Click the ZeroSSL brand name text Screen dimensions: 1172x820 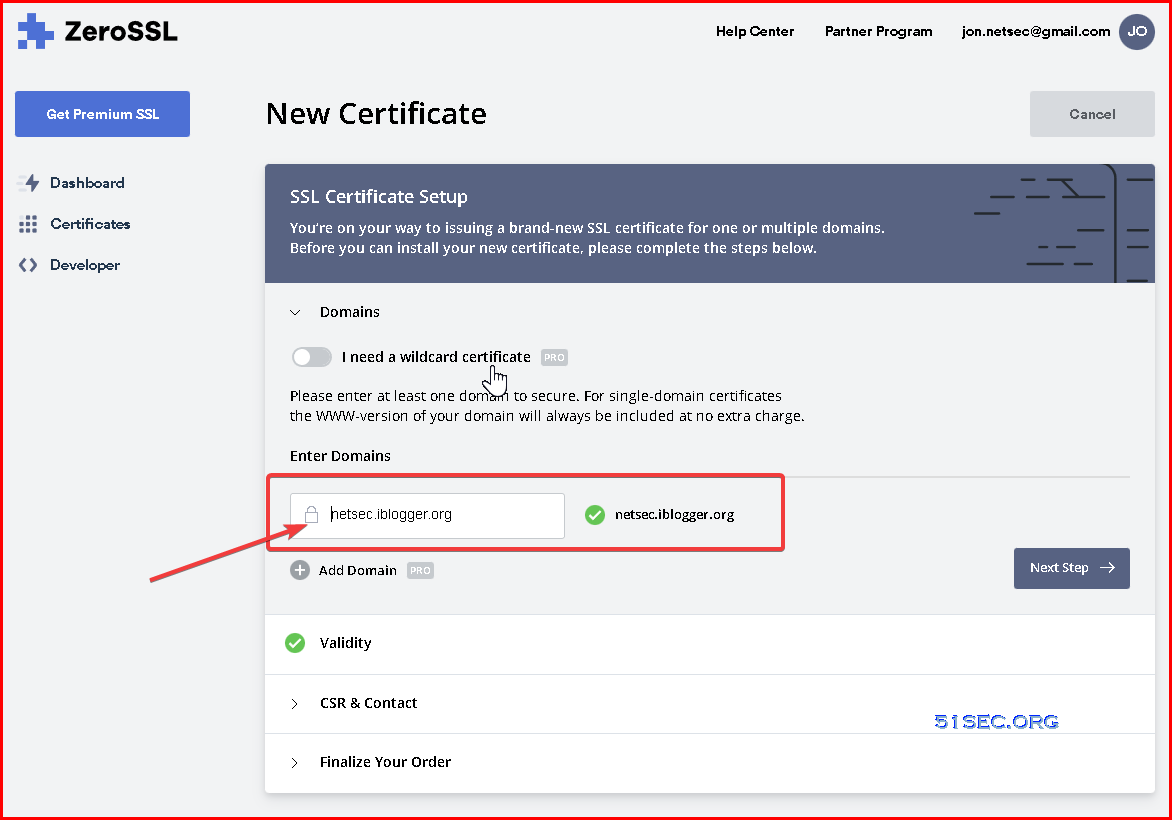(121, 31)
